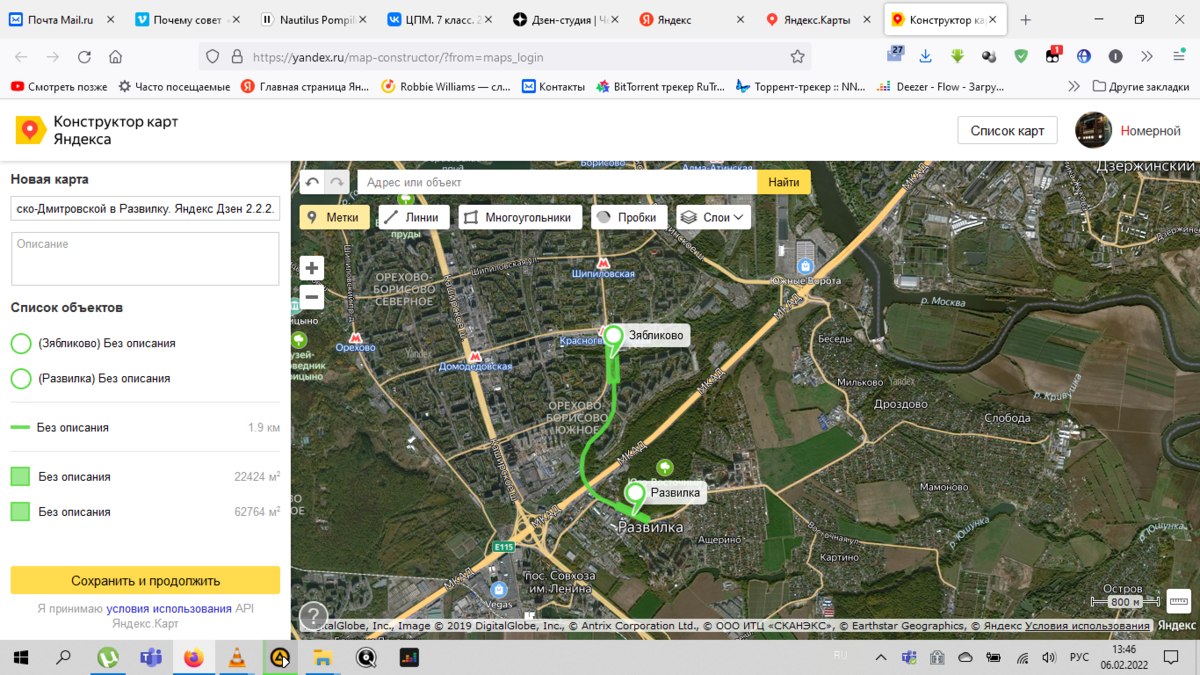Open the mail extension with 27 badge
The image size is (1200, 675).
click(895, 55)
